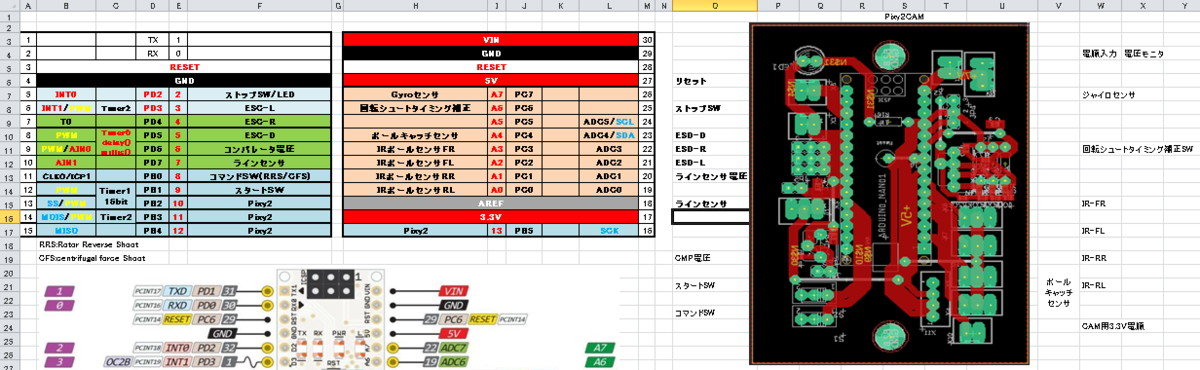Select the IRボールセンサFR cell
1200x370 pixels.
[415, 148]
